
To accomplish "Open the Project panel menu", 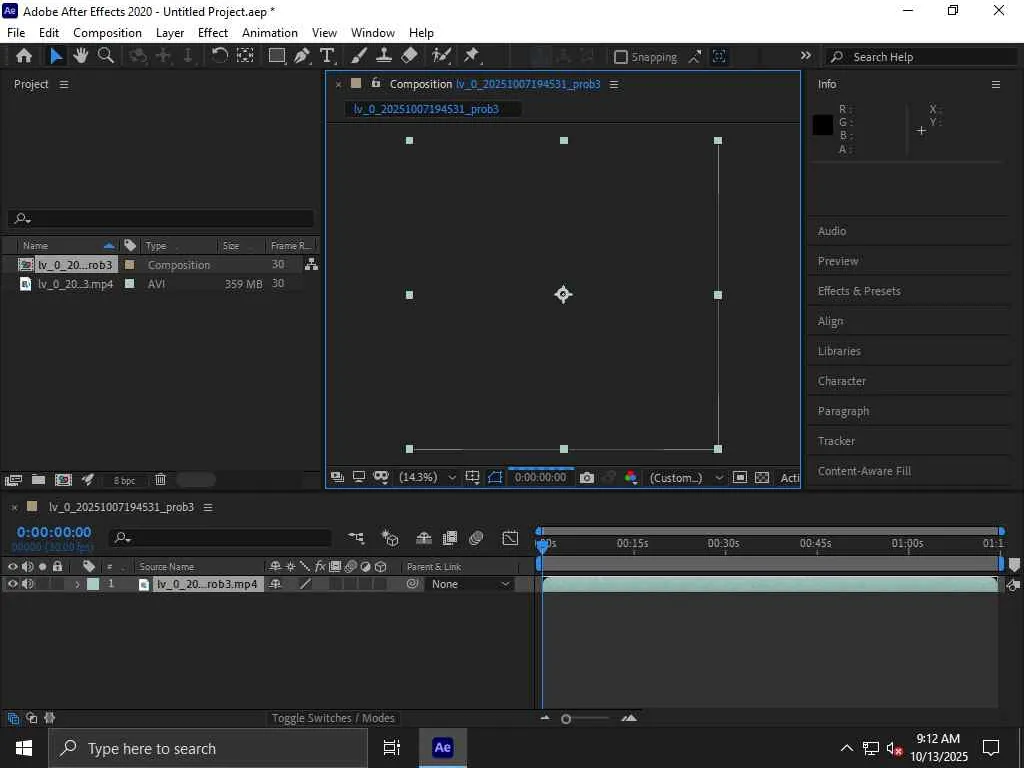I will point(64,84).
